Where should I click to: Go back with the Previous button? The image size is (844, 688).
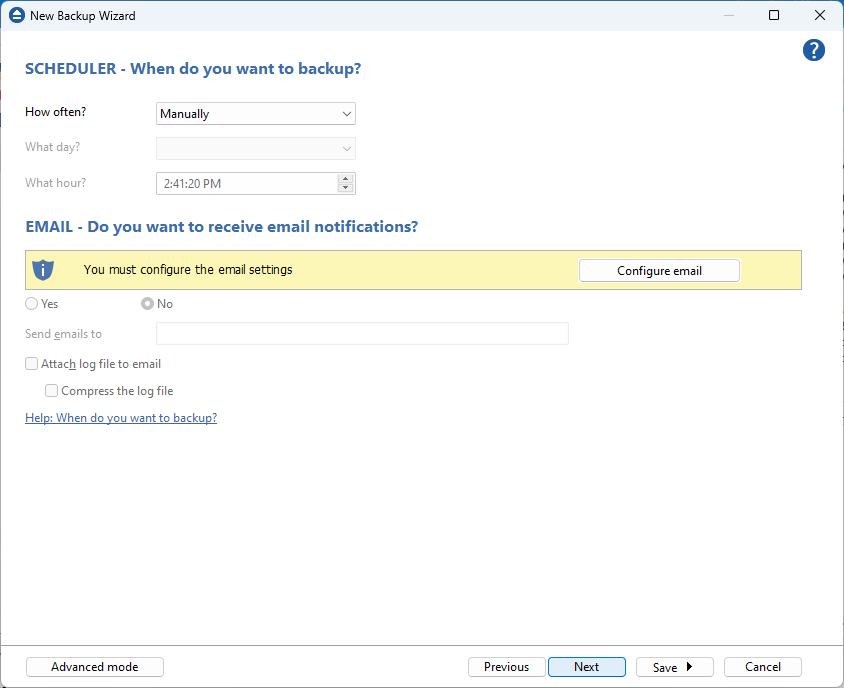pos(506,667)
